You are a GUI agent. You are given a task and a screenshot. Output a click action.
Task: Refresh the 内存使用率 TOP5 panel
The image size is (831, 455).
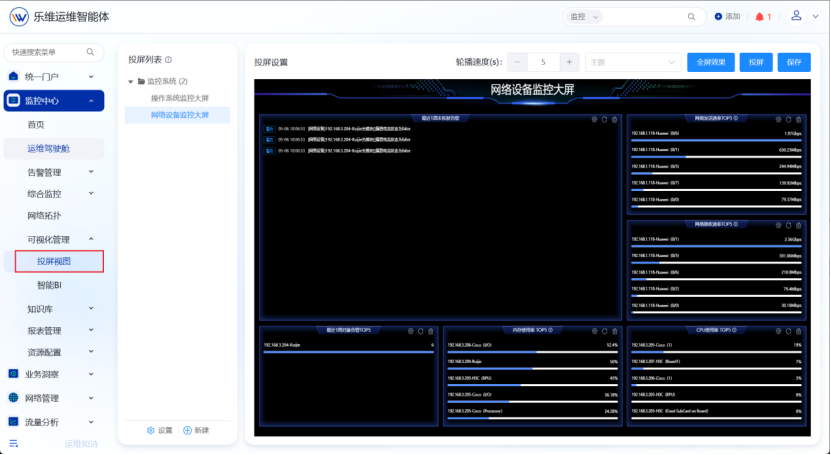[605, 331]
